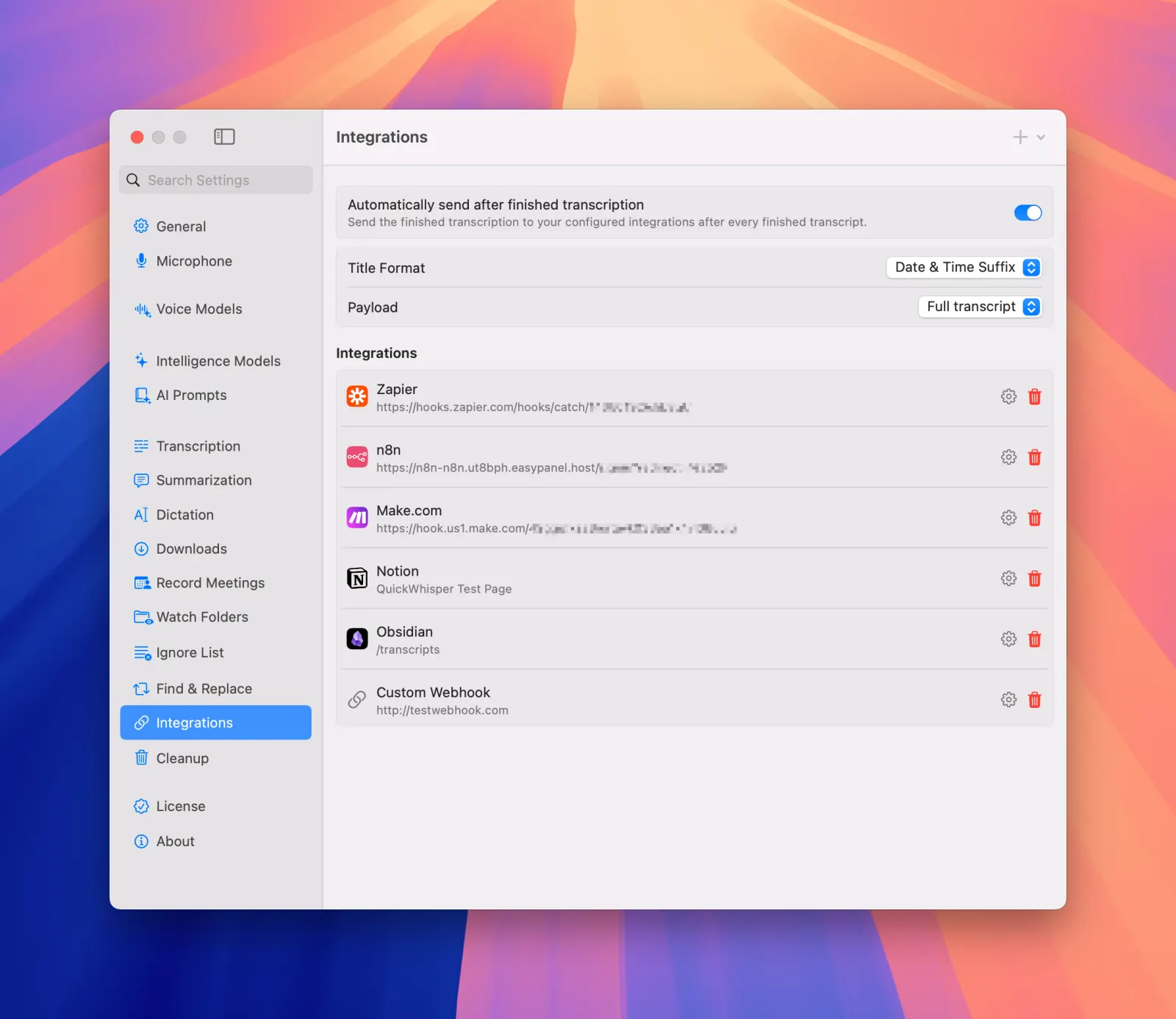Image resolution: width=1176 pixels, height=1019 pixels.
Task: Go to Voice Models settings
Action: pyautogui.click(x=216, y=310)
